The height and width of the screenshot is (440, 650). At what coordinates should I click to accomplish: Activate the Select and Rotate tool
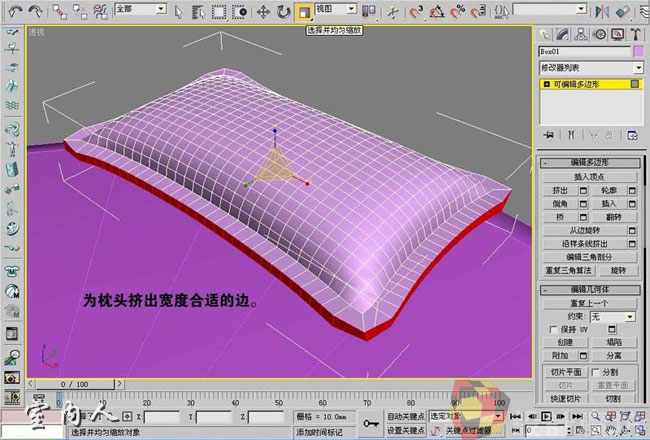coord(284,12)
